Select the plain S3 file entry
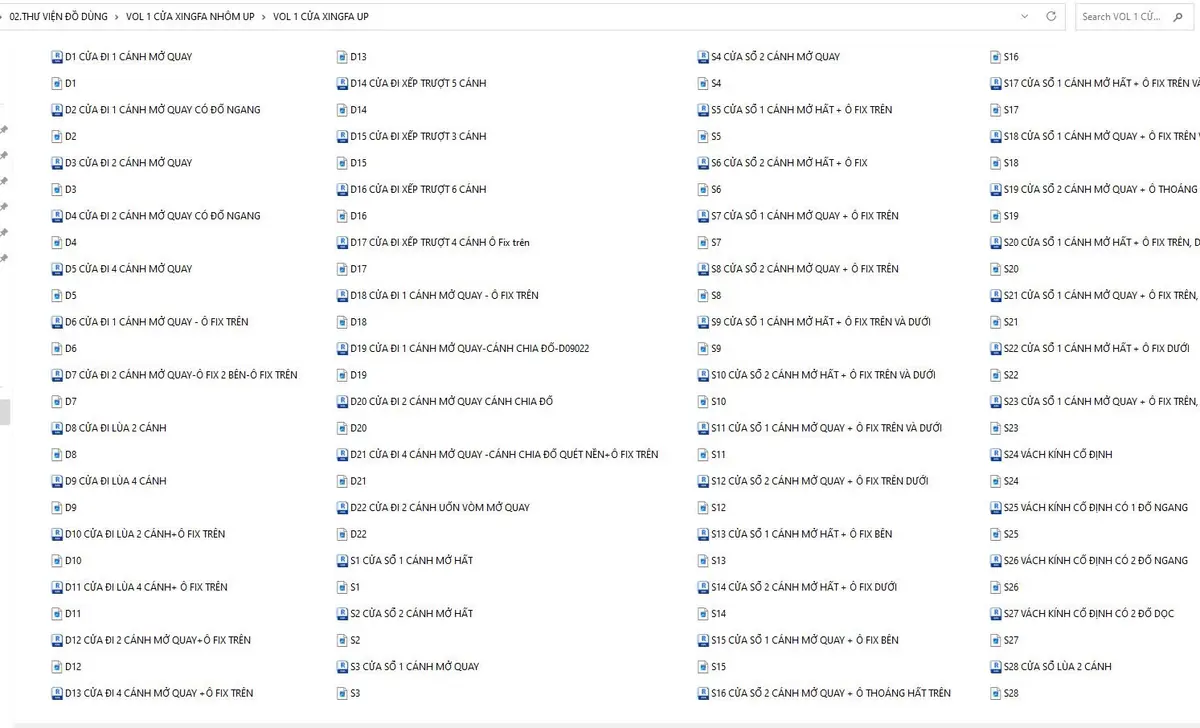This screenshot has height=728, width=1200. coord(349,693)
